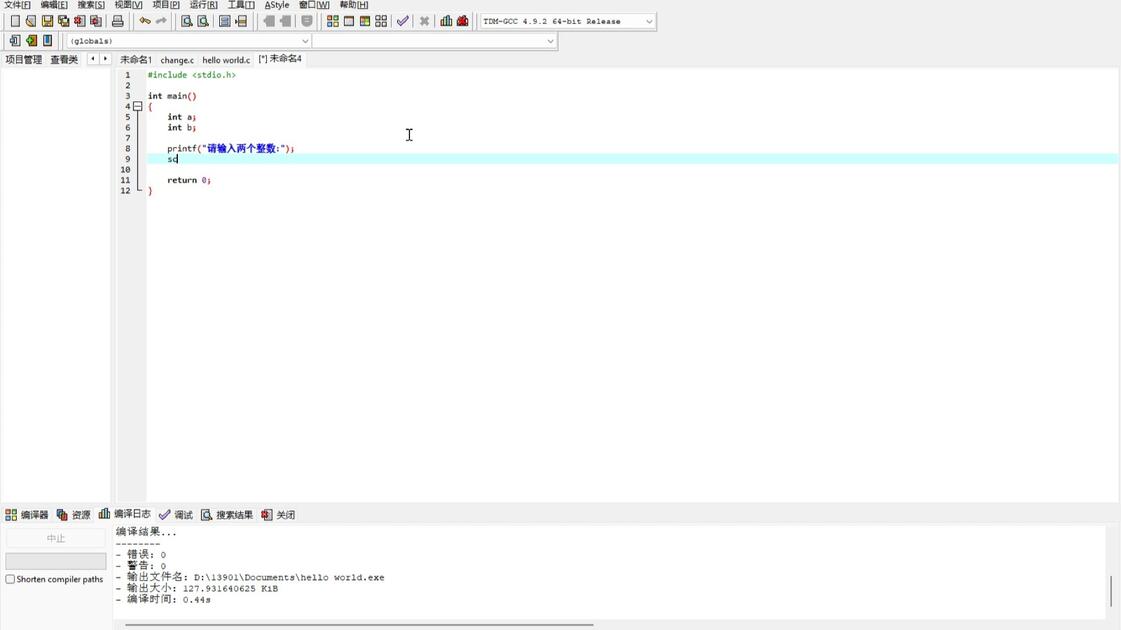Click the 中止 abort button
Screen dimensions: 1121x630
tap(56, 538)
